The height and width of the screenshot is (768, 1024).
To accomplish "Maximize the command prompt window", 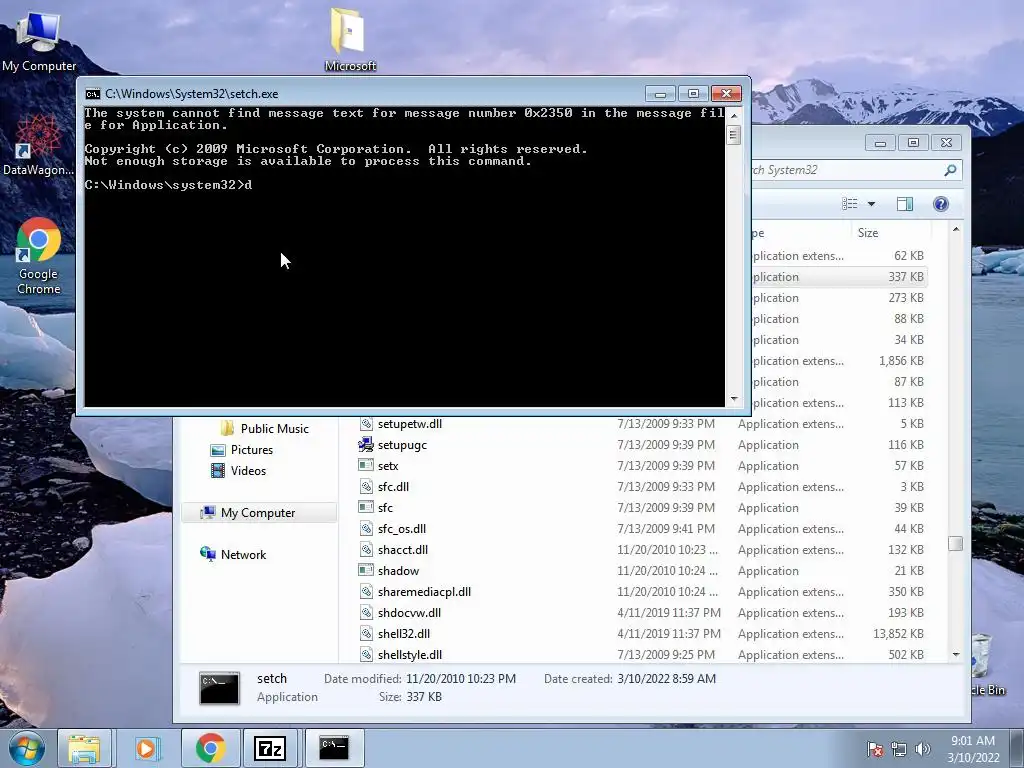I will coord(694,94).
